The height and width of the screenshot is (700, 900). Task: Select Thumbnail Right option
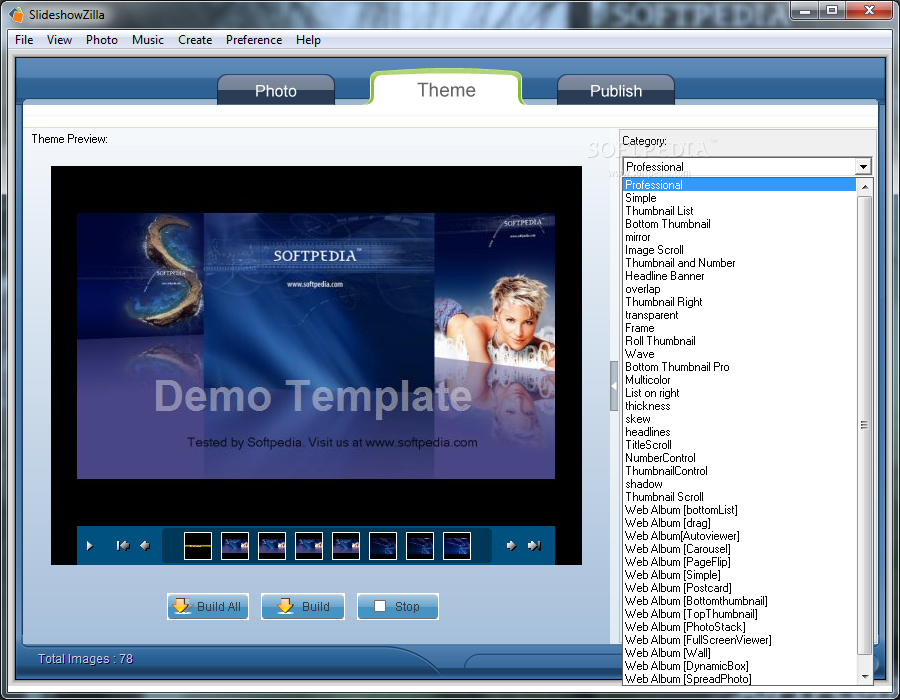tap(739, 302)
